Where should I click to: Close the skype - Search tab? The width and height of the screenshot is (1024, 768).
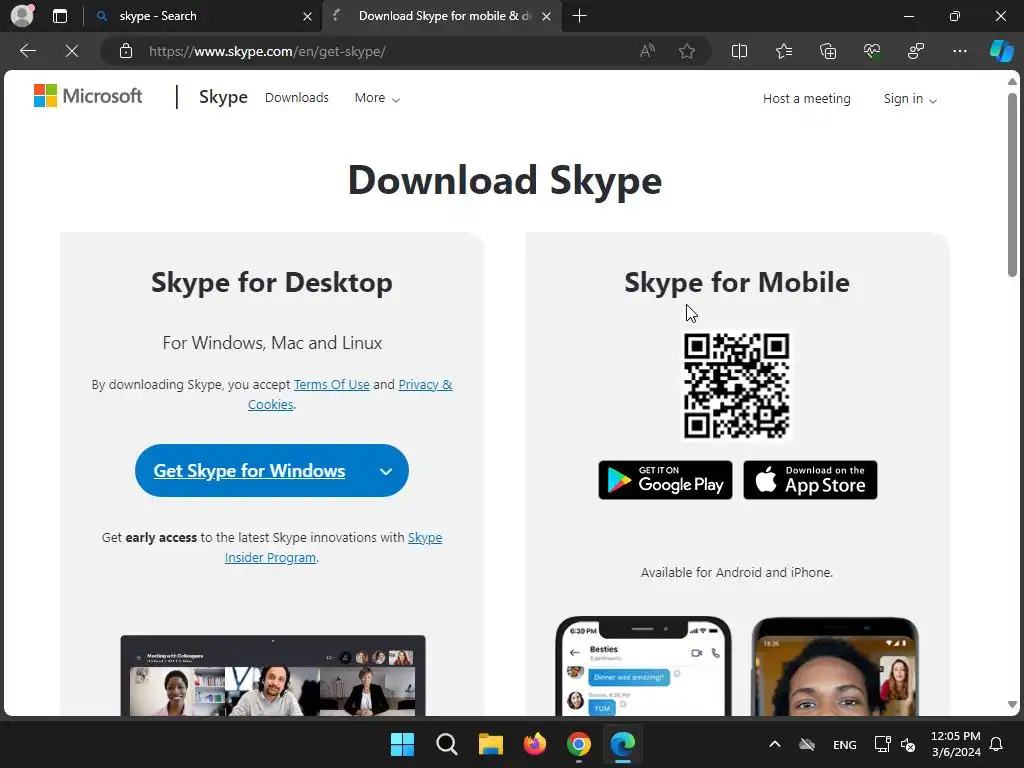click(307, 16)
